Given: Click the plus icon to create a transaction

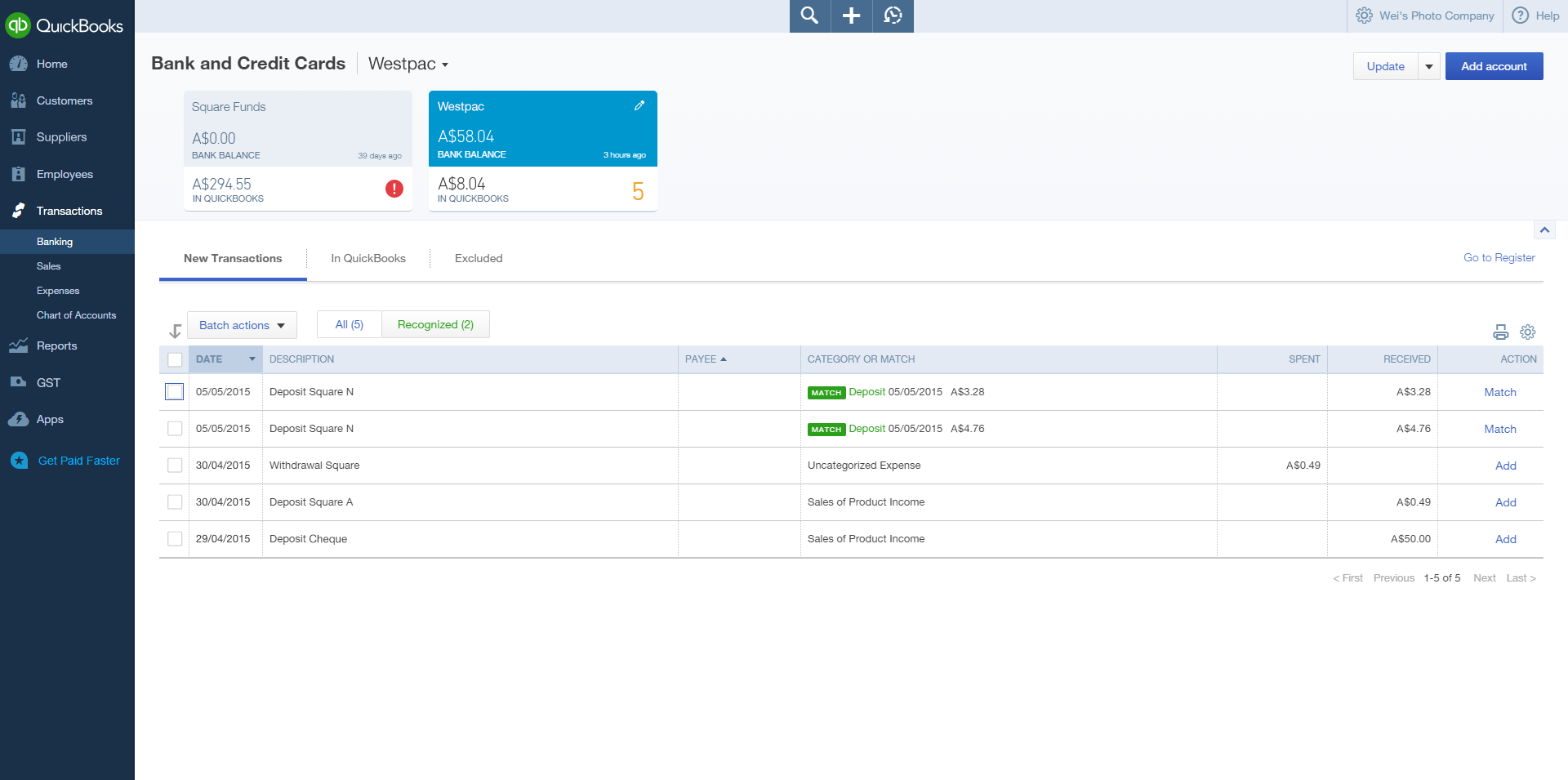Looking at the screenshot, I should [851, 16].
